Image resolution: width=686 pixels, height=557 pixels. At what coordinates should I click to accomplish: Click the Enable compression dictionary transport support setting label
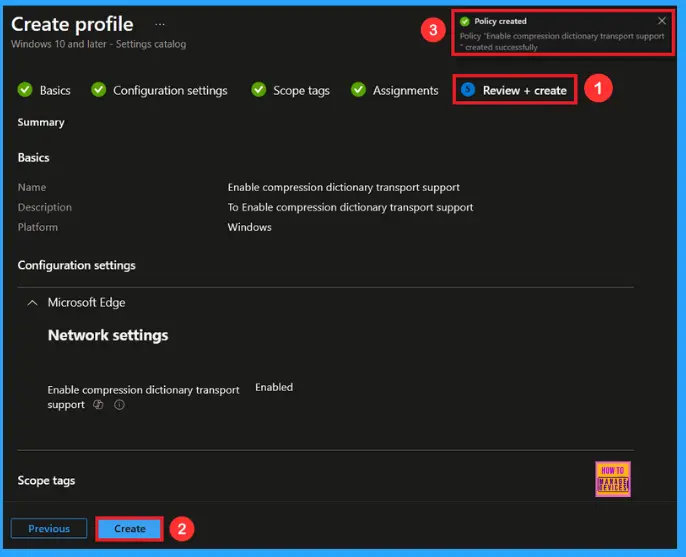pyautogui.click(x=143, y=397)
